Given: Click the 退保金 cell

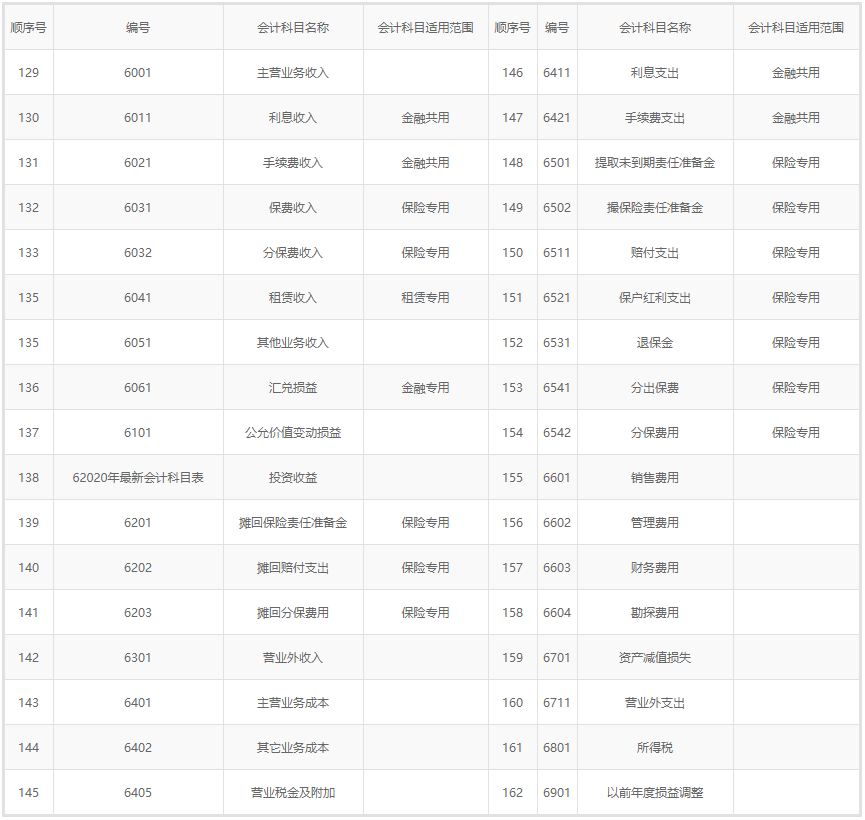Looking at the screenshot, I should click(655, 343).
